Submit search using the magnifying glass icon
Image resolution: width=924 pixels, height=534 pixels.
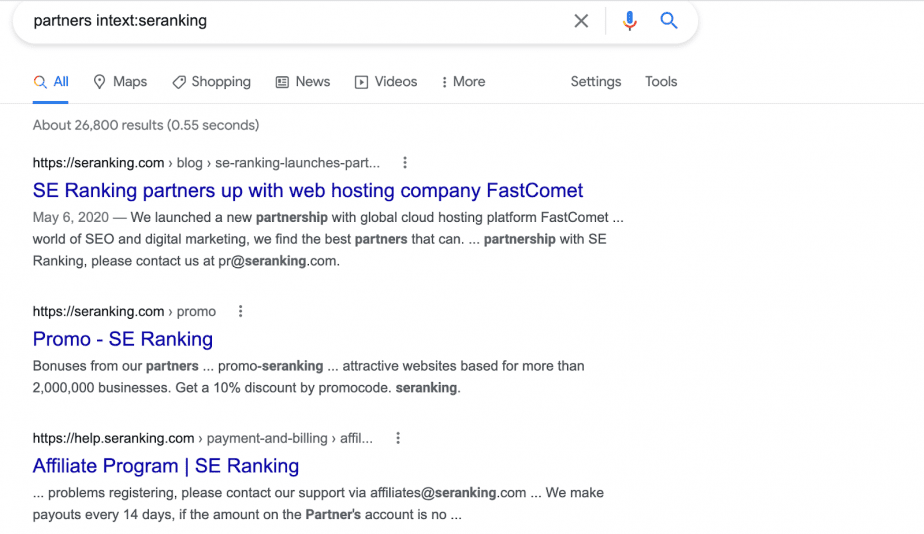(668, 21)
